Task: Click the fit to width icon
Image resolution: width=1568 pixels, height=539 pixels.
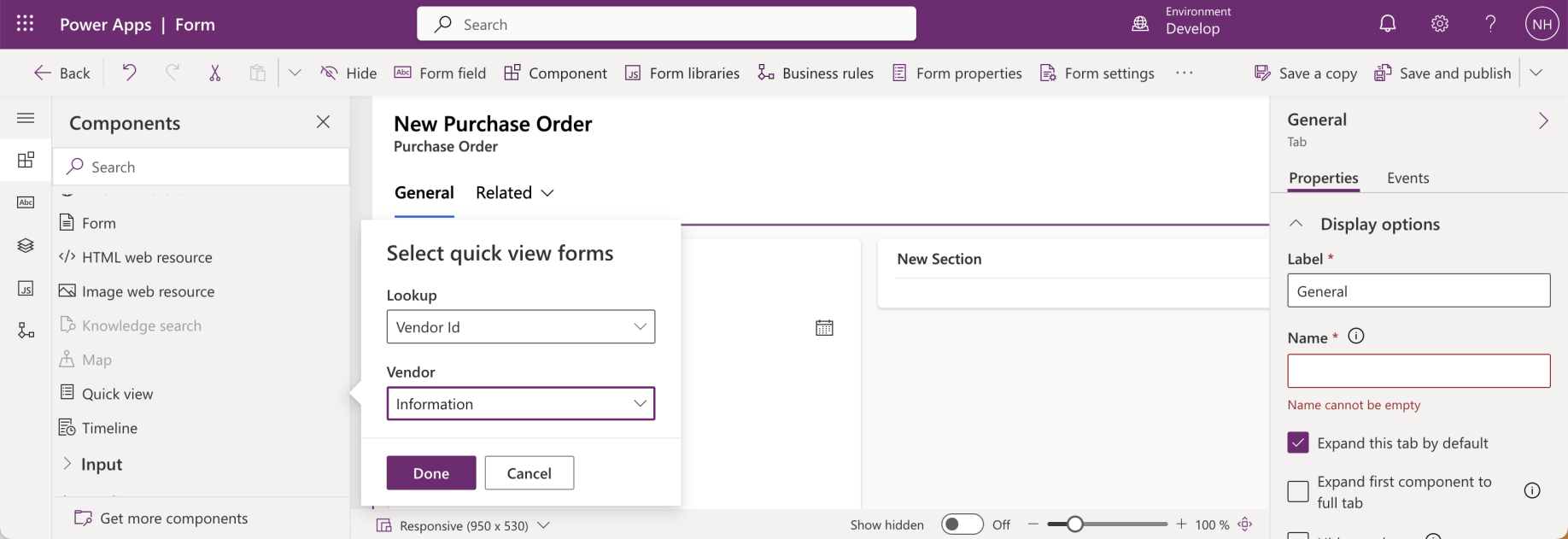Action: pyautogui.click(x=1245, y=524)
